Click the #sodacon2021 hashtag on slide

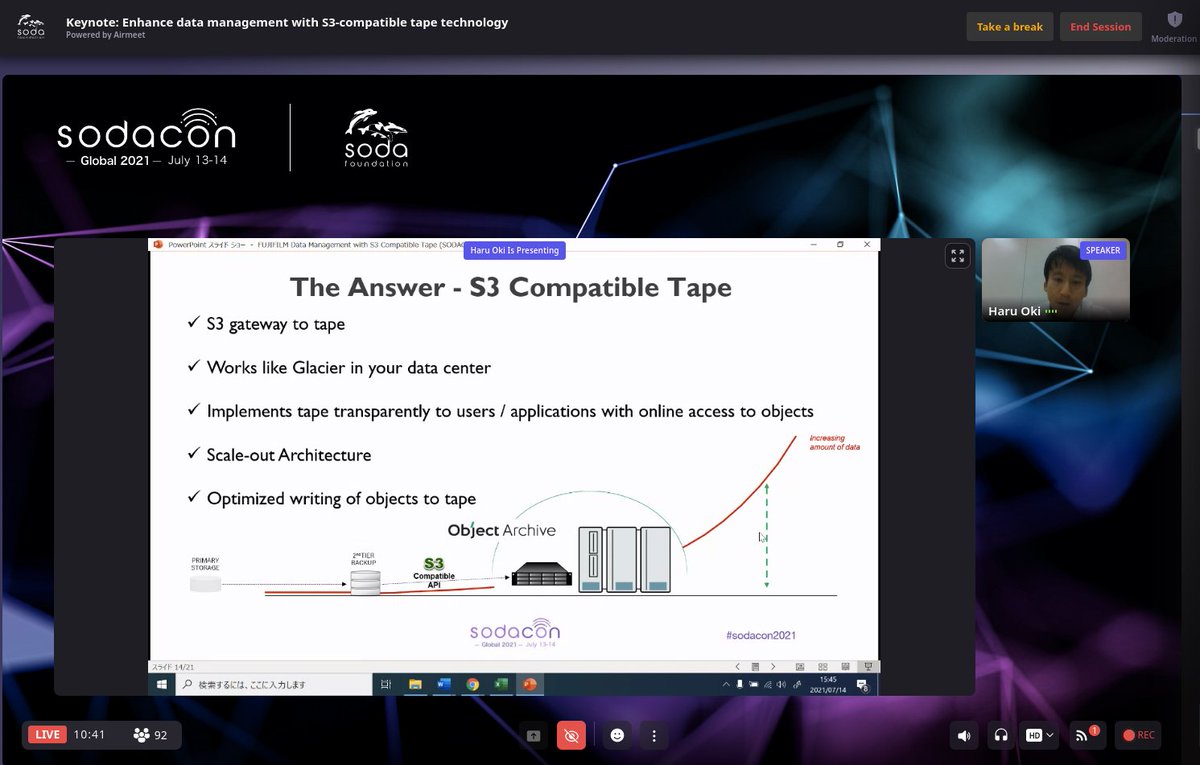pos(760,635)
